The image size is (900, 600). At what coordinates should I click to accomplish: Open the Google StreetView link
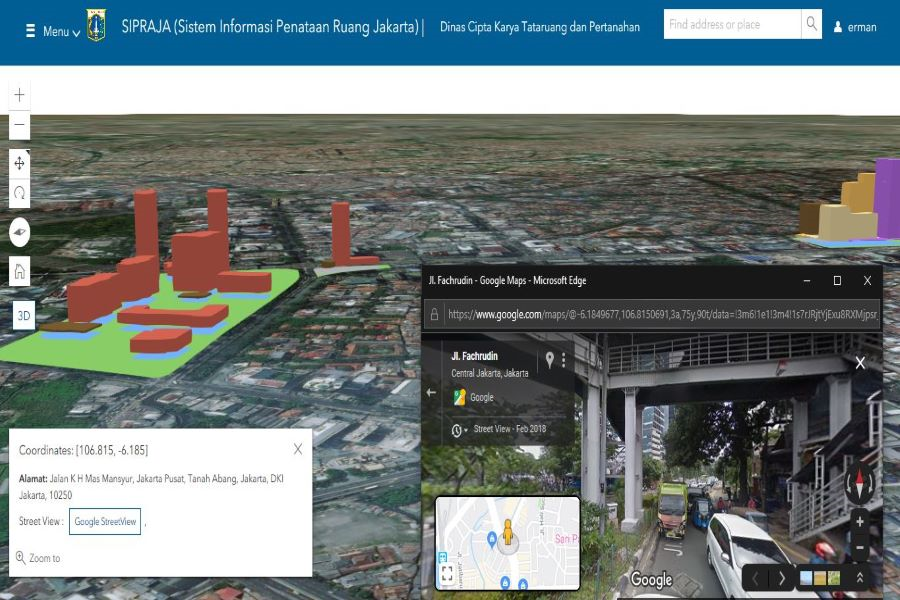tap(105, 522)
